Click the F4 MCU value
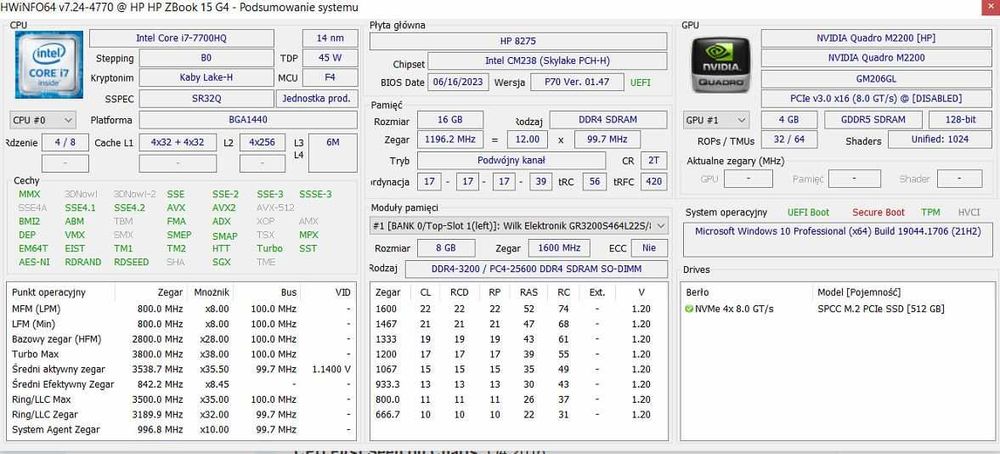The height and width of the screenshot is (454, 1000). pos(330,78)
